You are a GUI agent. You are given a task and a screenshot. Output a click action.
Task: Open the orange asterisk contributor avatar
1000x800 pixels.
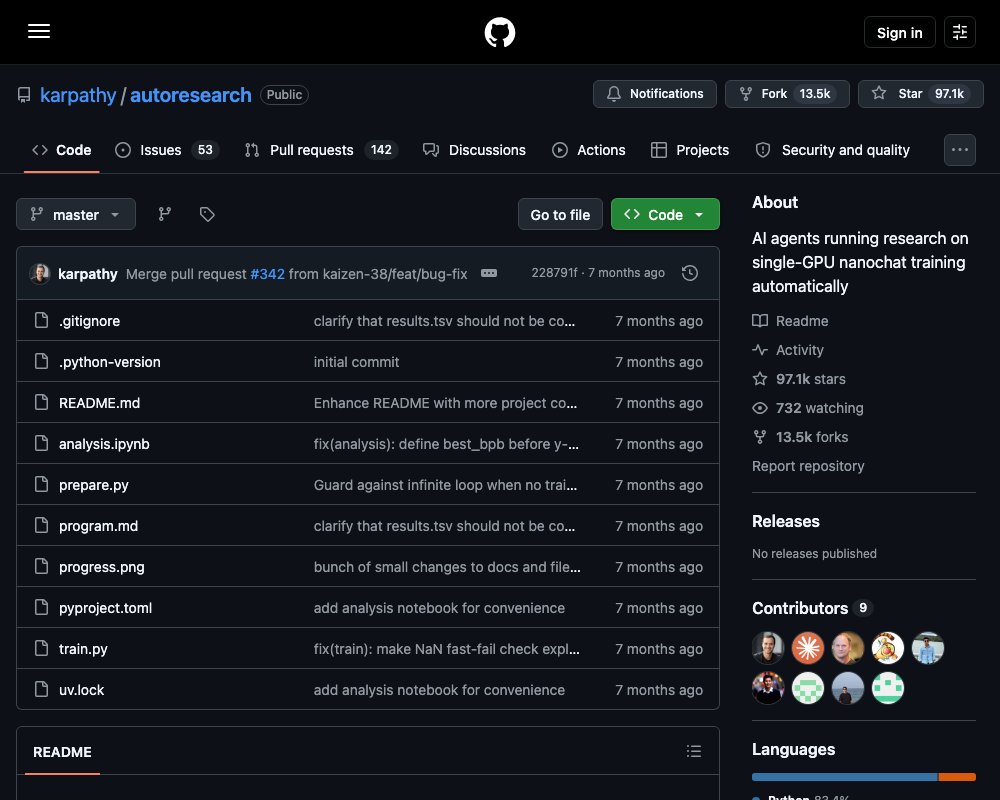[x=808, y=648]
